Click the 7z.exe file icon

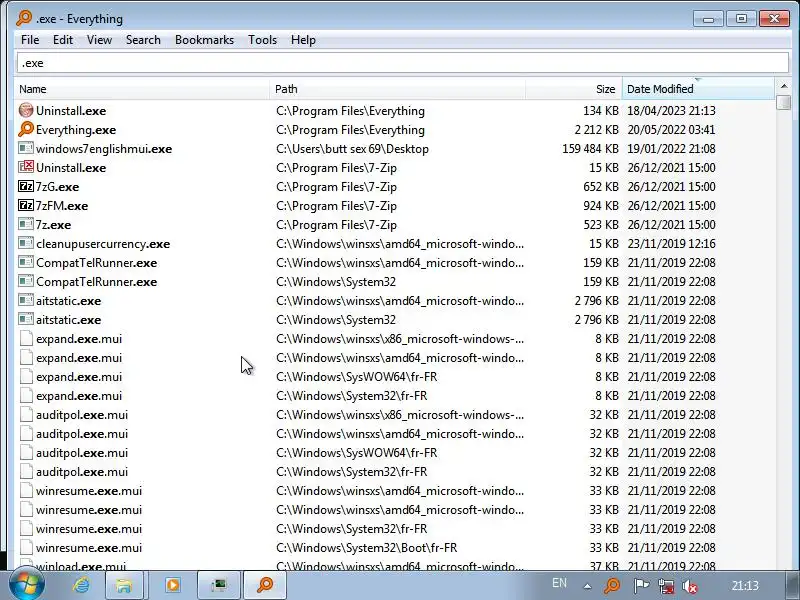coord(26,224)
